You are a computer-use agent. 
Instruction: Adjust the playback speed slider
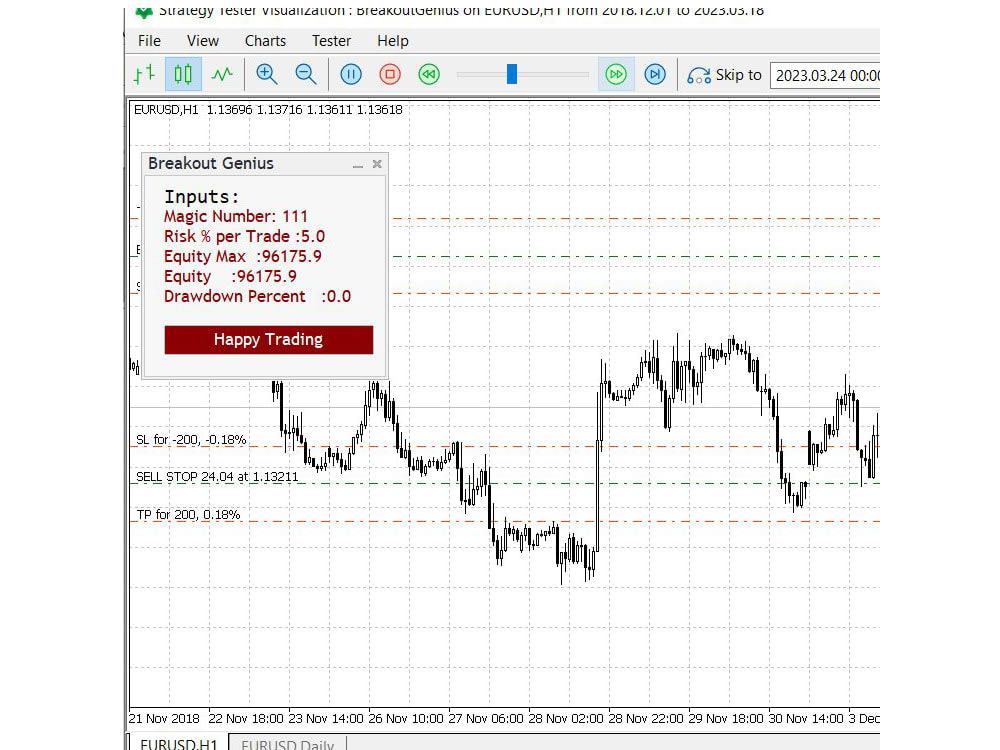(512, 73)
